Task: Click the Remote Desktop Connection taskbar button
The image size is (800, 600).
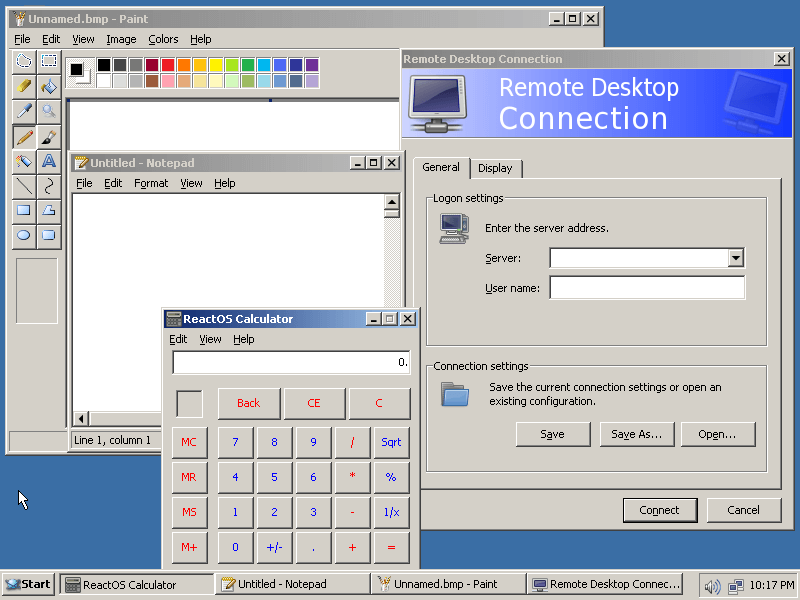Action: coord(605,585)
